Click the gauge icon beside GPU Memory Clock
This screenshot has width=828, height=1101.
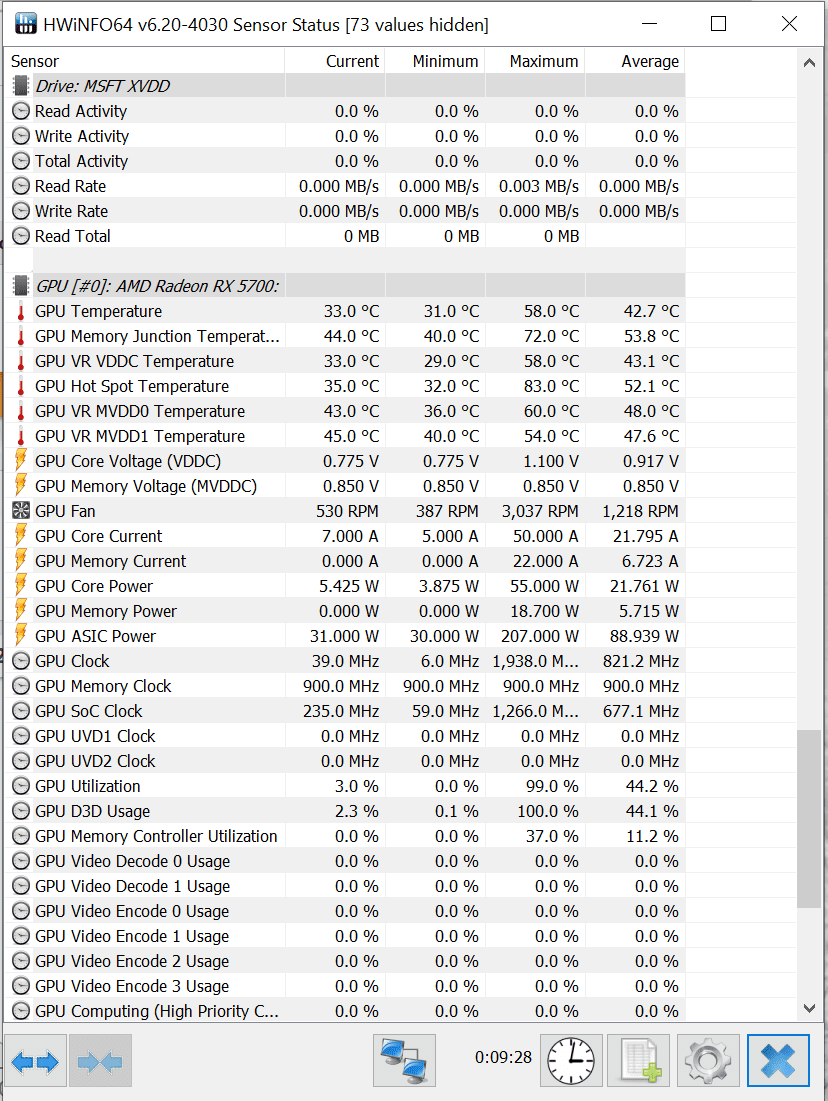point(21,686)
